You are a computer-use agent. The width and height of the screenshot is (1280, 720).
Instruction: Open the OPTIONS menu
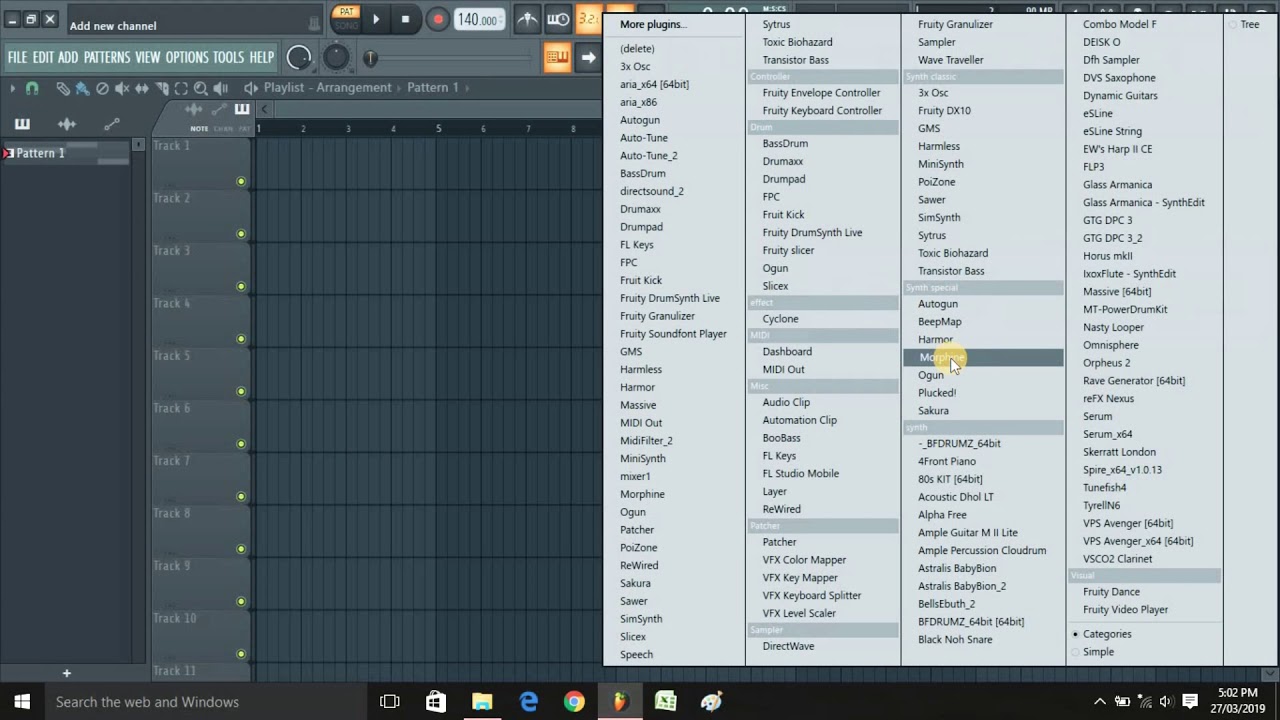[x=187, y=58]
